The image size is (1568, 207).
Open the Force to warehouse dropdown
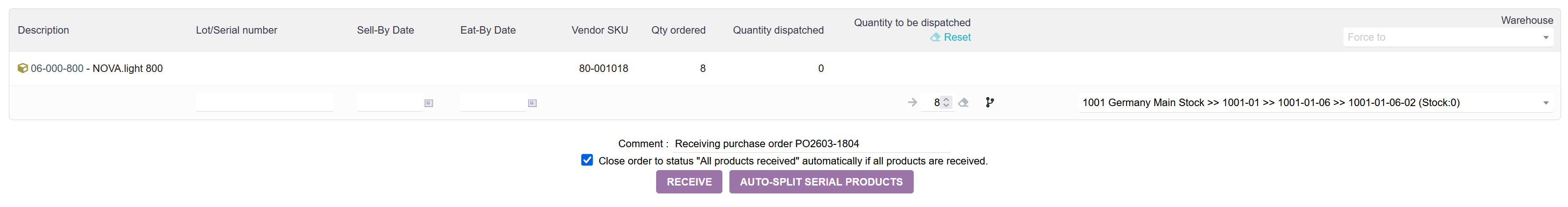click(1442, 37)
